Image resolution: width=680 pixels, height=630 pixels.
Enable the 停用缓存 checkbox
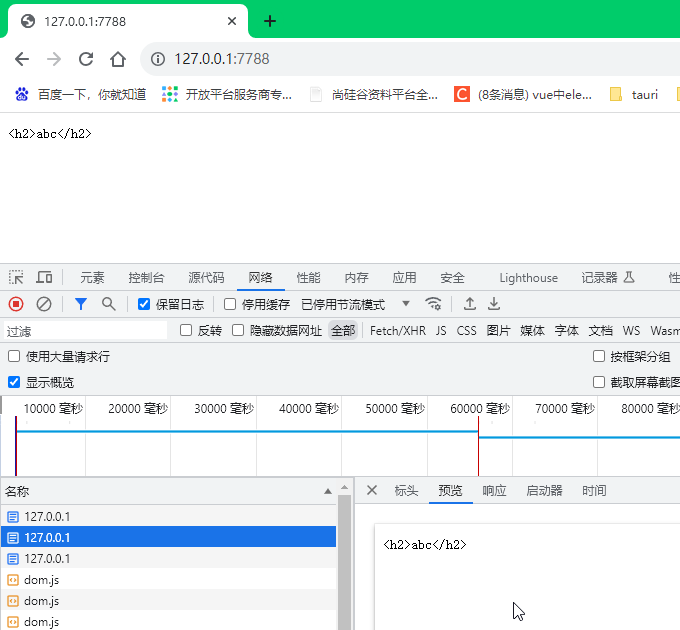[x=230, y=304]
